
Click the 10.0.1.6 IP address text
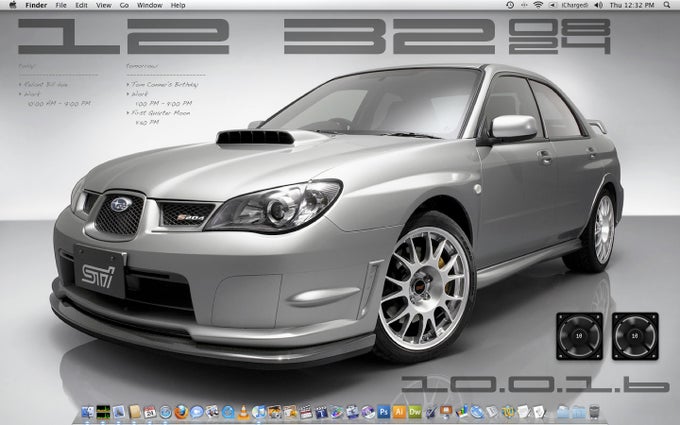(536, 384)
